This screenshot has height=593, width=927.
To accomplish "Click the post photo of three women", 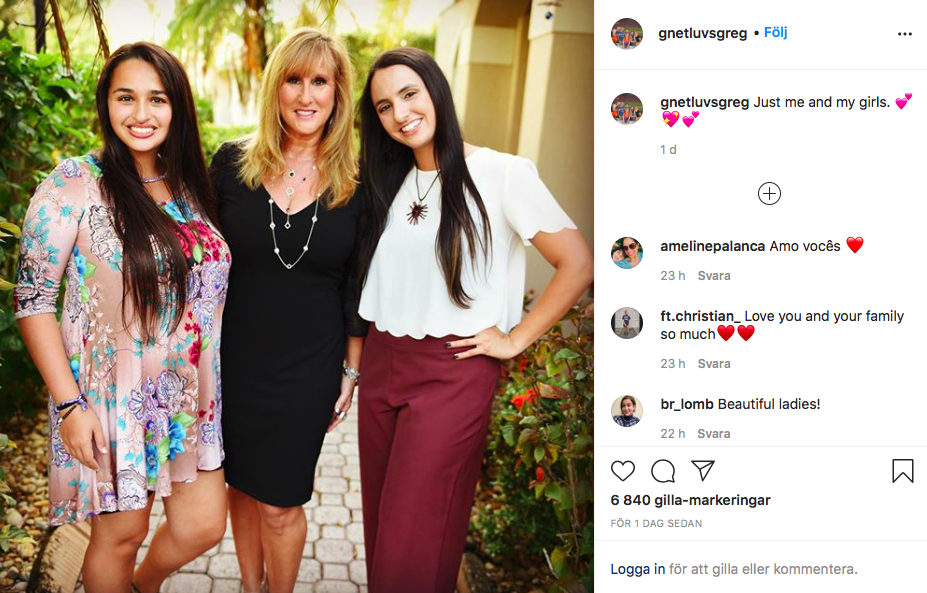I will point(297,296).
